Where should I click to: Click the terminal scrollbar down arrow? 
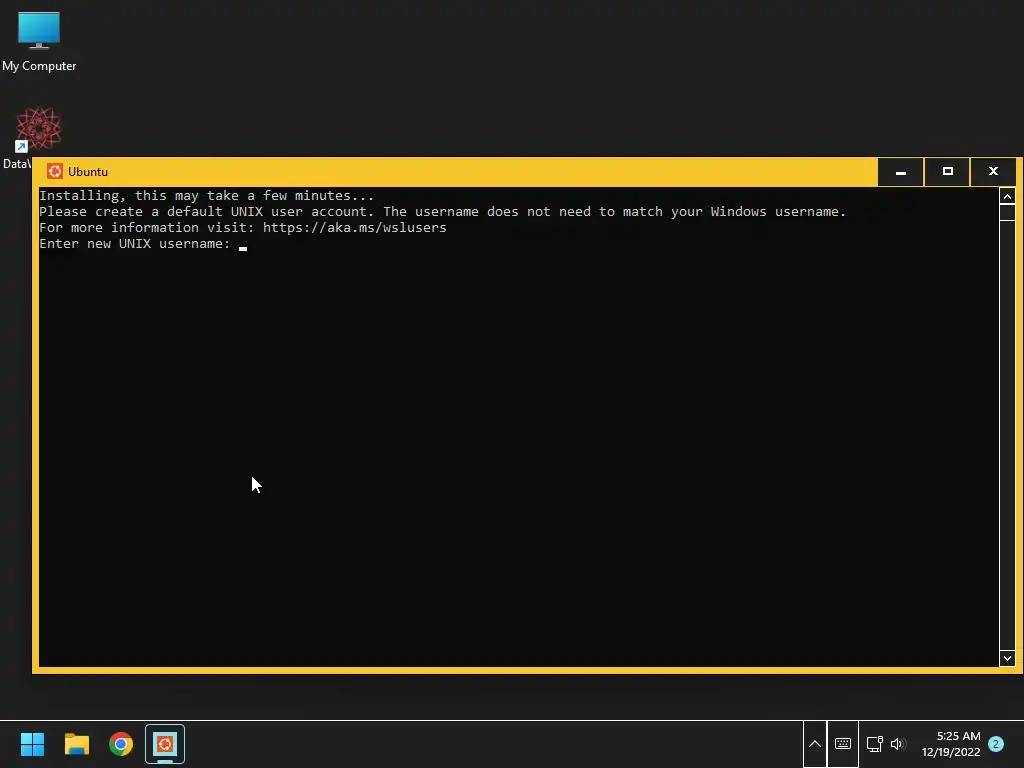point(1007,658)
